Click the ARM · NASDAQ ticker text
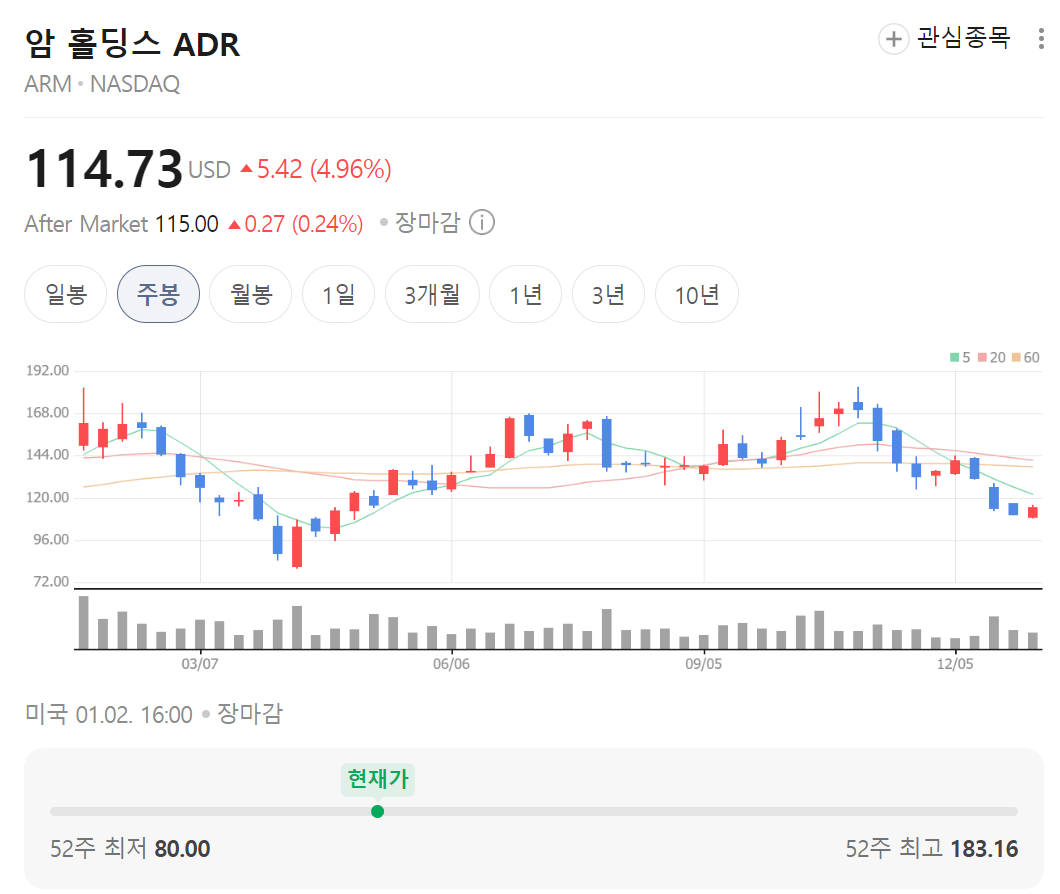The width and height of the screenshot is (1060, 894). point(102,84)
